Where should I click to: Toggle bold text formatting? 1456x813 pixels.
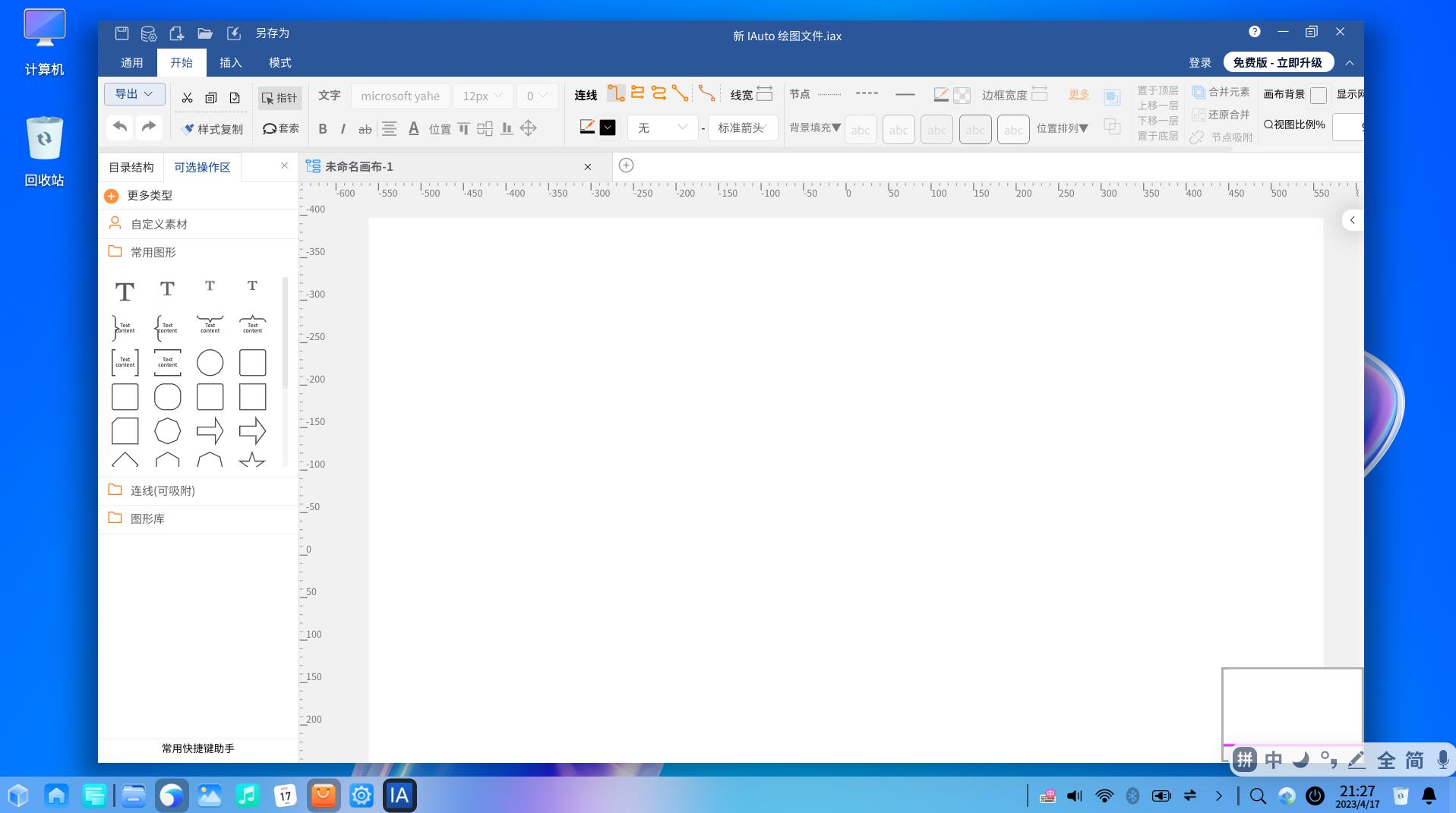click(x=323, y=129)
